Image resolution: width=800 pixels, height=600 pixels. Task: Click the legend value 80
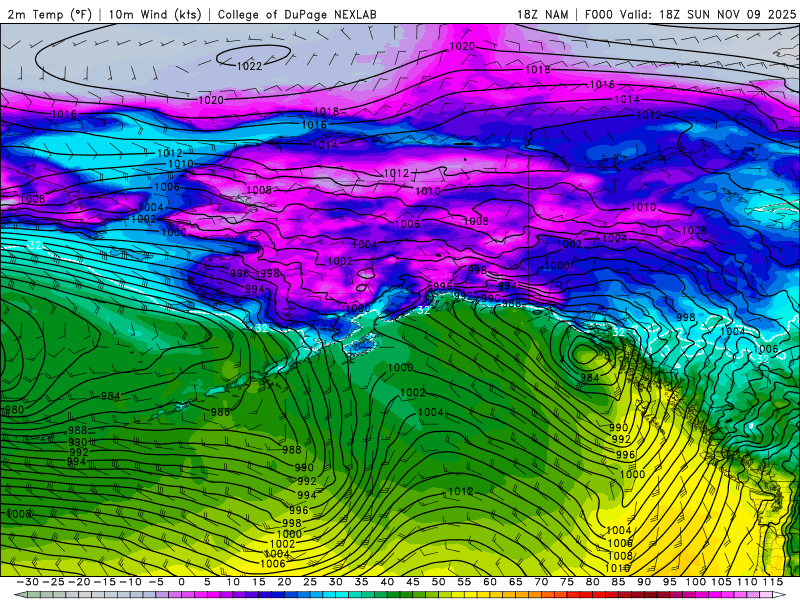592,582
